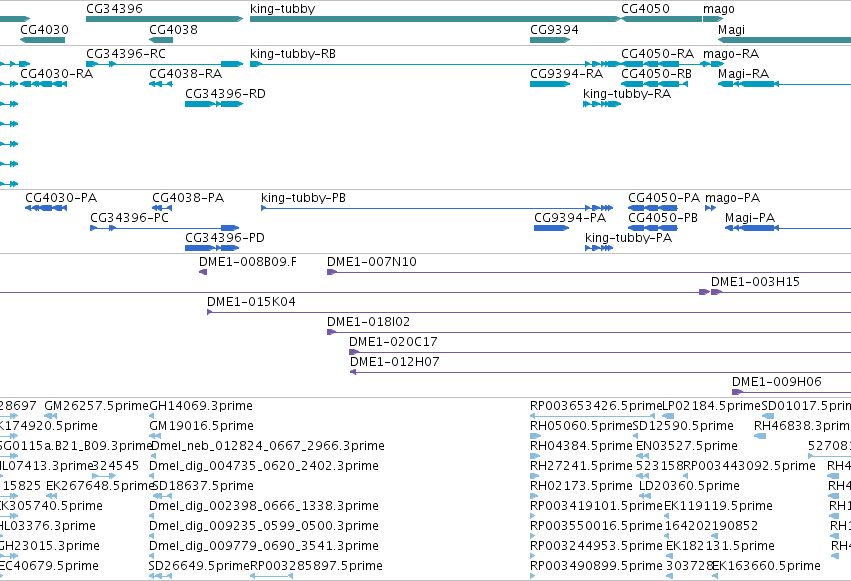Select clone DME1-018I02
The image size is (851, 581).
coord(589,333)
